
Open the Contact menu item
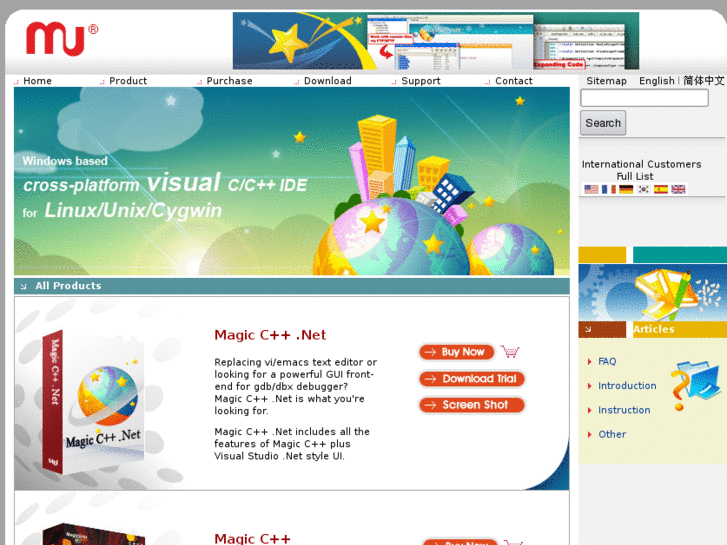coord(514,81)
